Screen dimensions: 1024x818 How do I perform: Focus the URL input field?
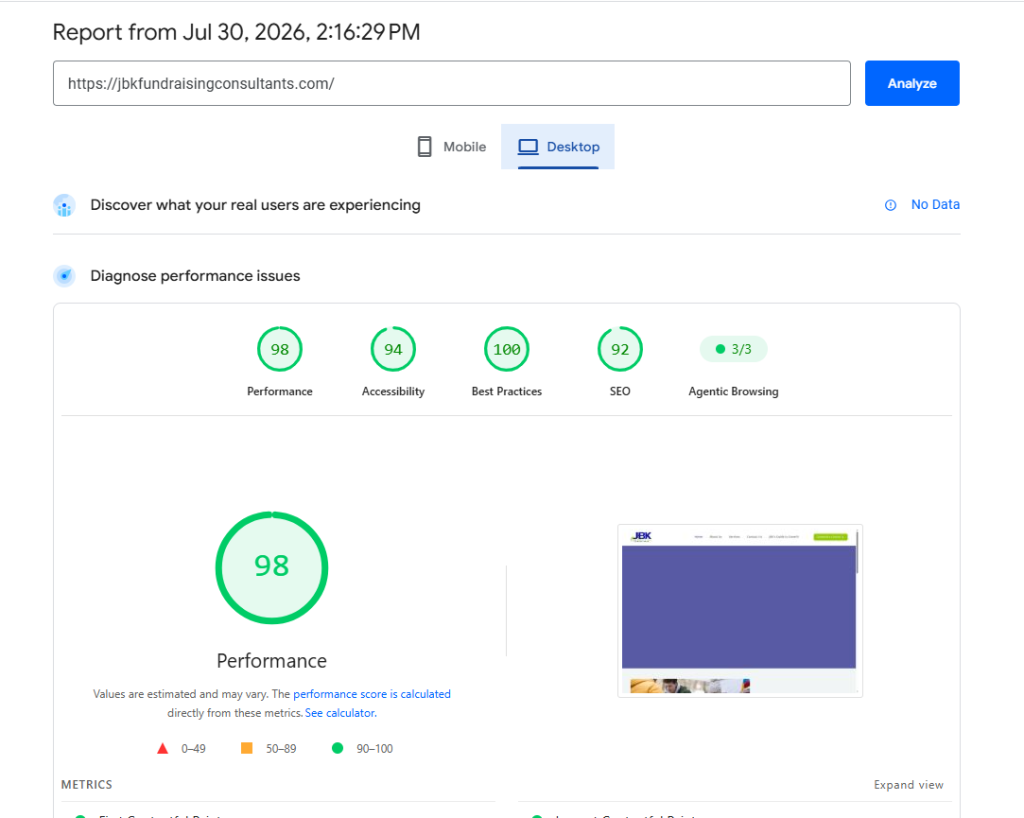[x=451, y=83]
